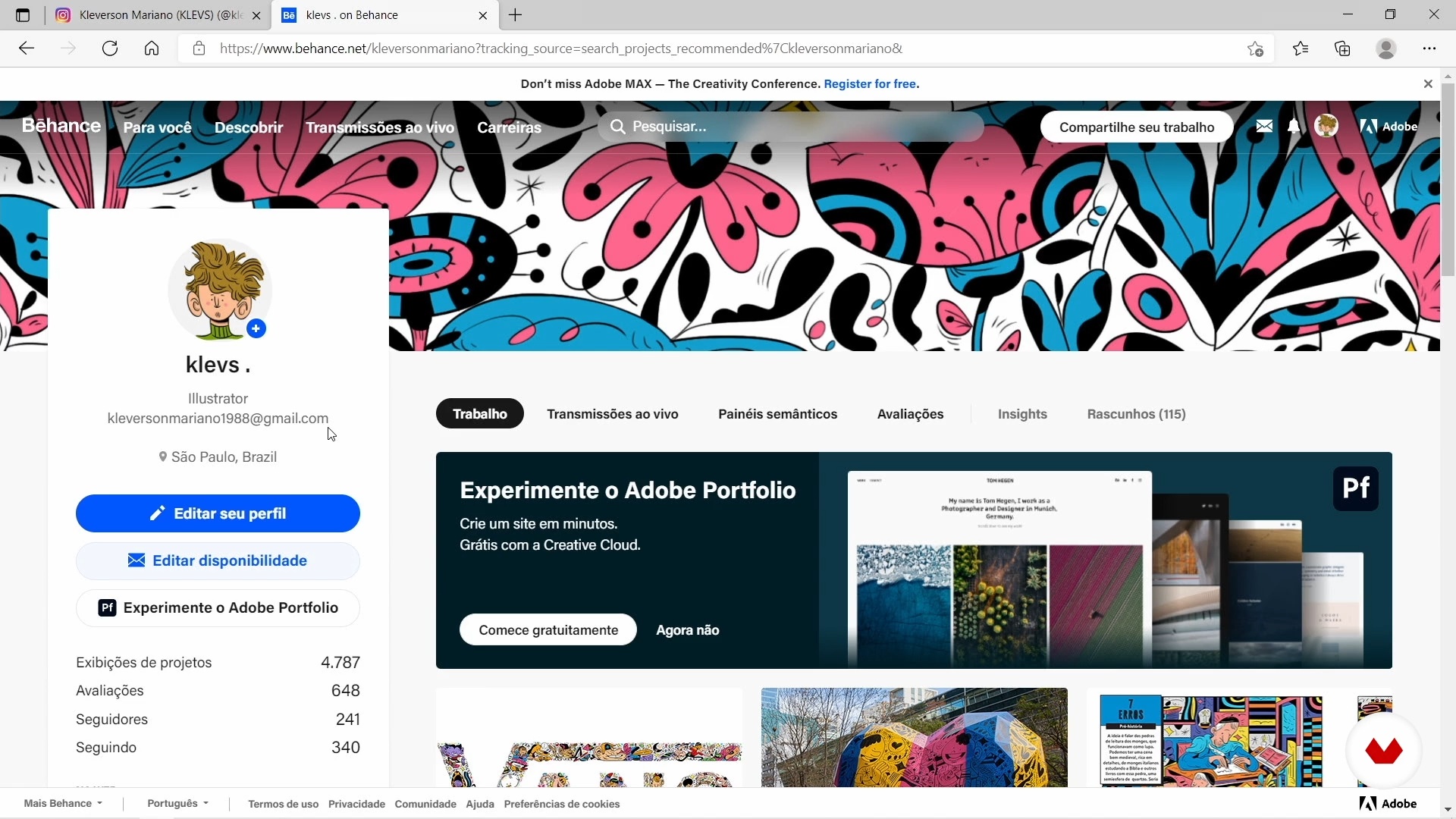Open Termos de uso footer link
Image resolution: width=1456 pixels, height=819 pixels.
tap(283, 805)
